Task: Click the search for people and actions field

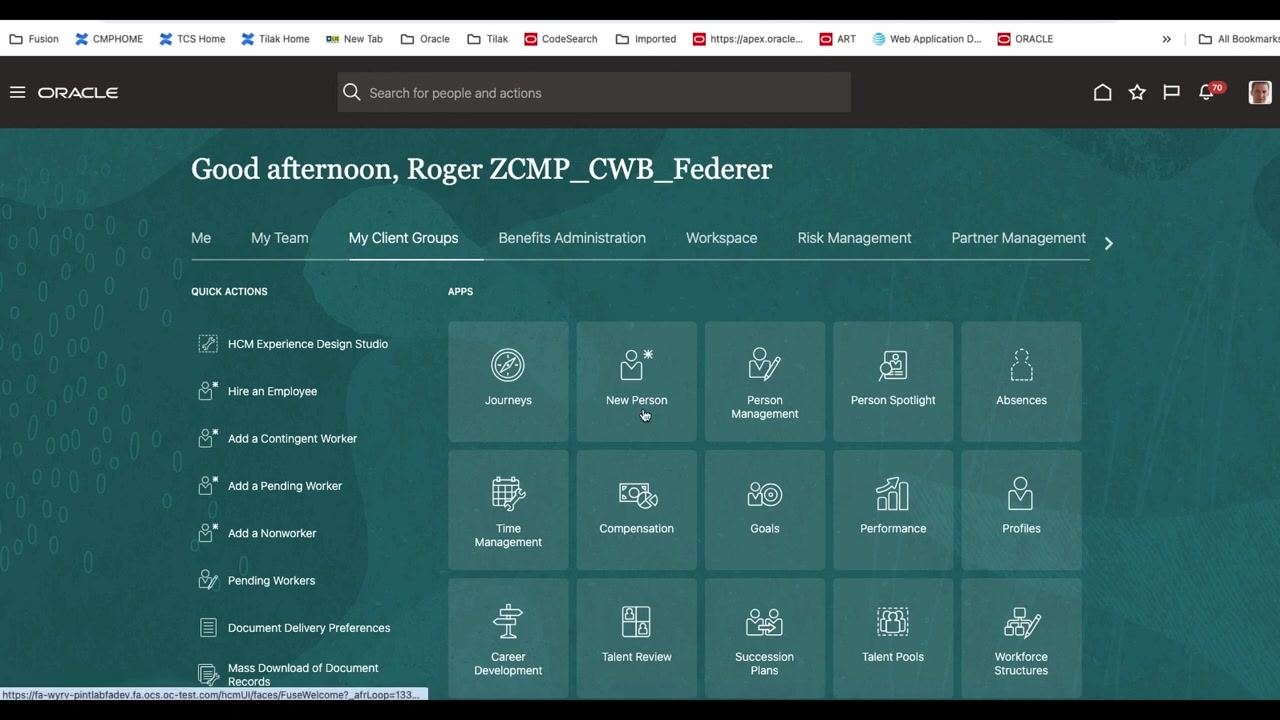Action: pos(594,92)
